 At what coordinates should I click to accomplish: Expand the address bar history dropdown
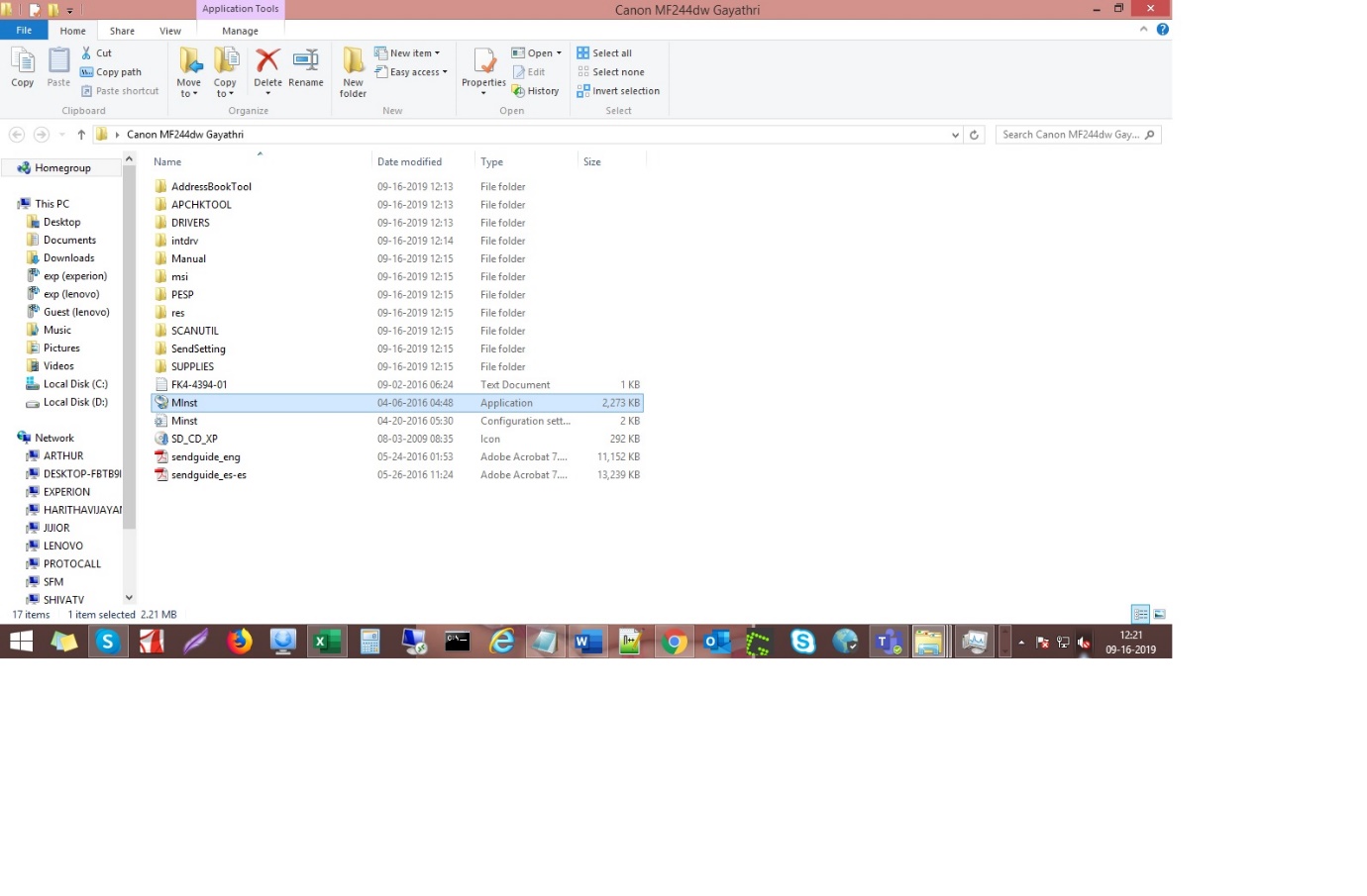tap(955, 135)
